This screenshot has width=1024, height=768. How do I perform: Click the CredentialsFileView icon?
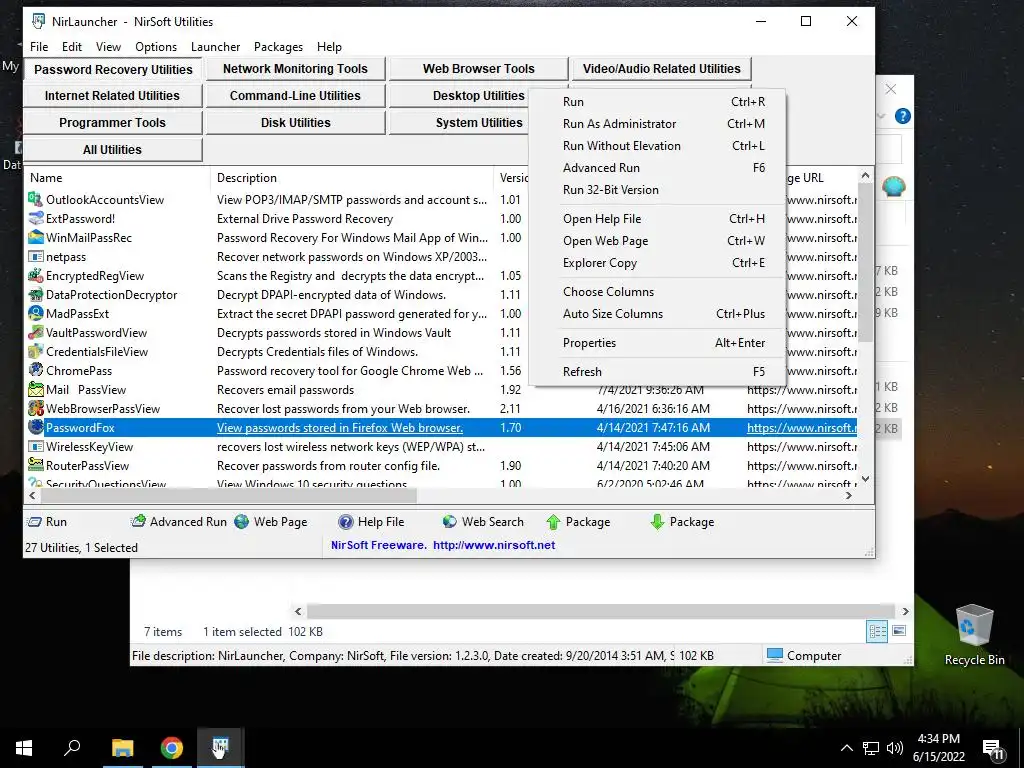35,351
